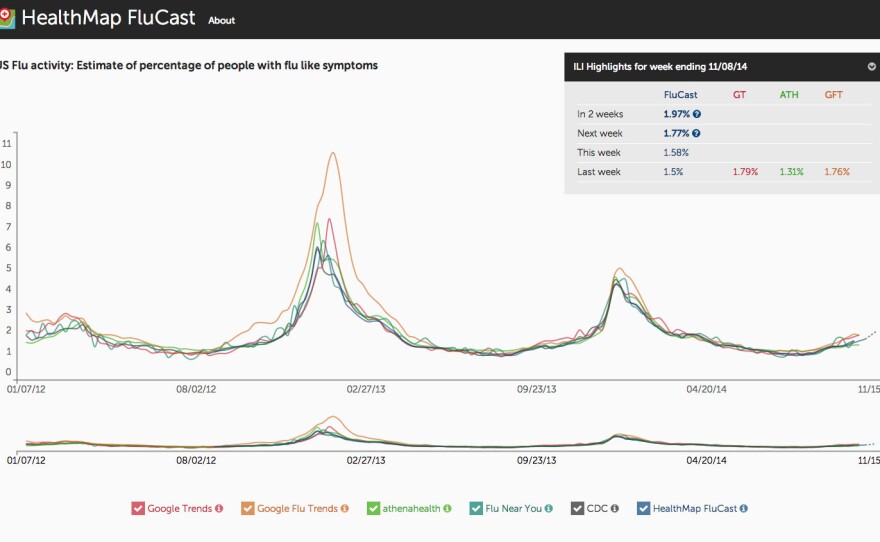Click the peak in the overview range chart
The width and height of the screenshot is (880, 542).
333,419
